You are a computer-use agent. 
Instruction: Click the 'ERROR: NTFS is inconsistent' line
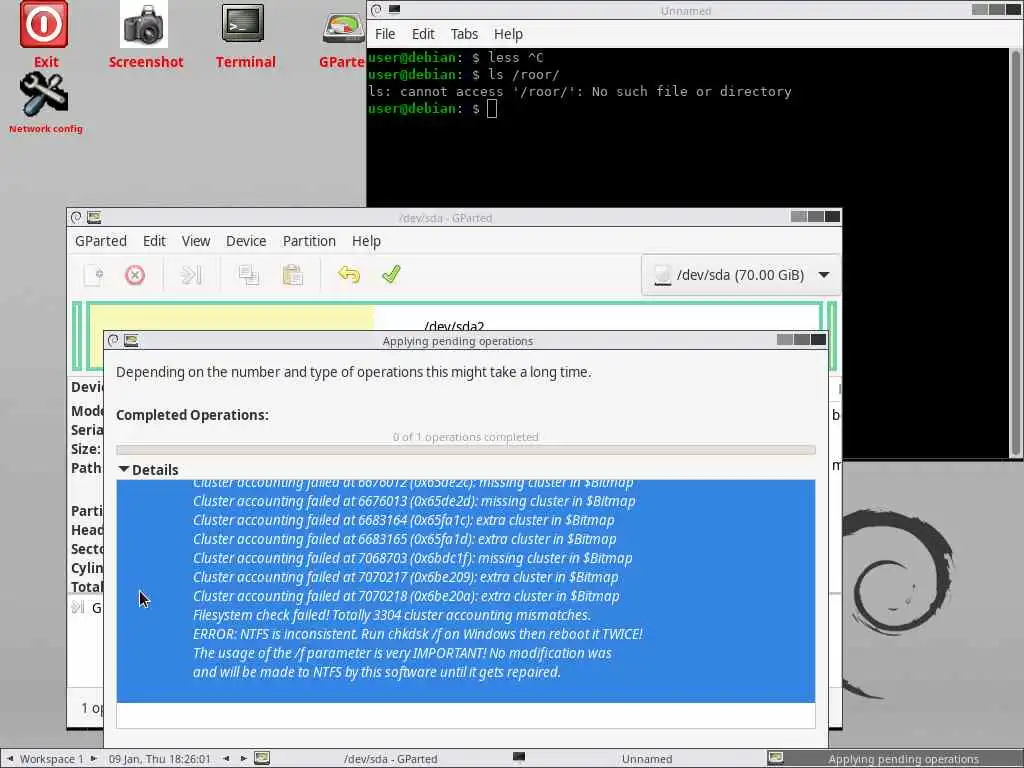pyautogui.click(x=417, y=633)
